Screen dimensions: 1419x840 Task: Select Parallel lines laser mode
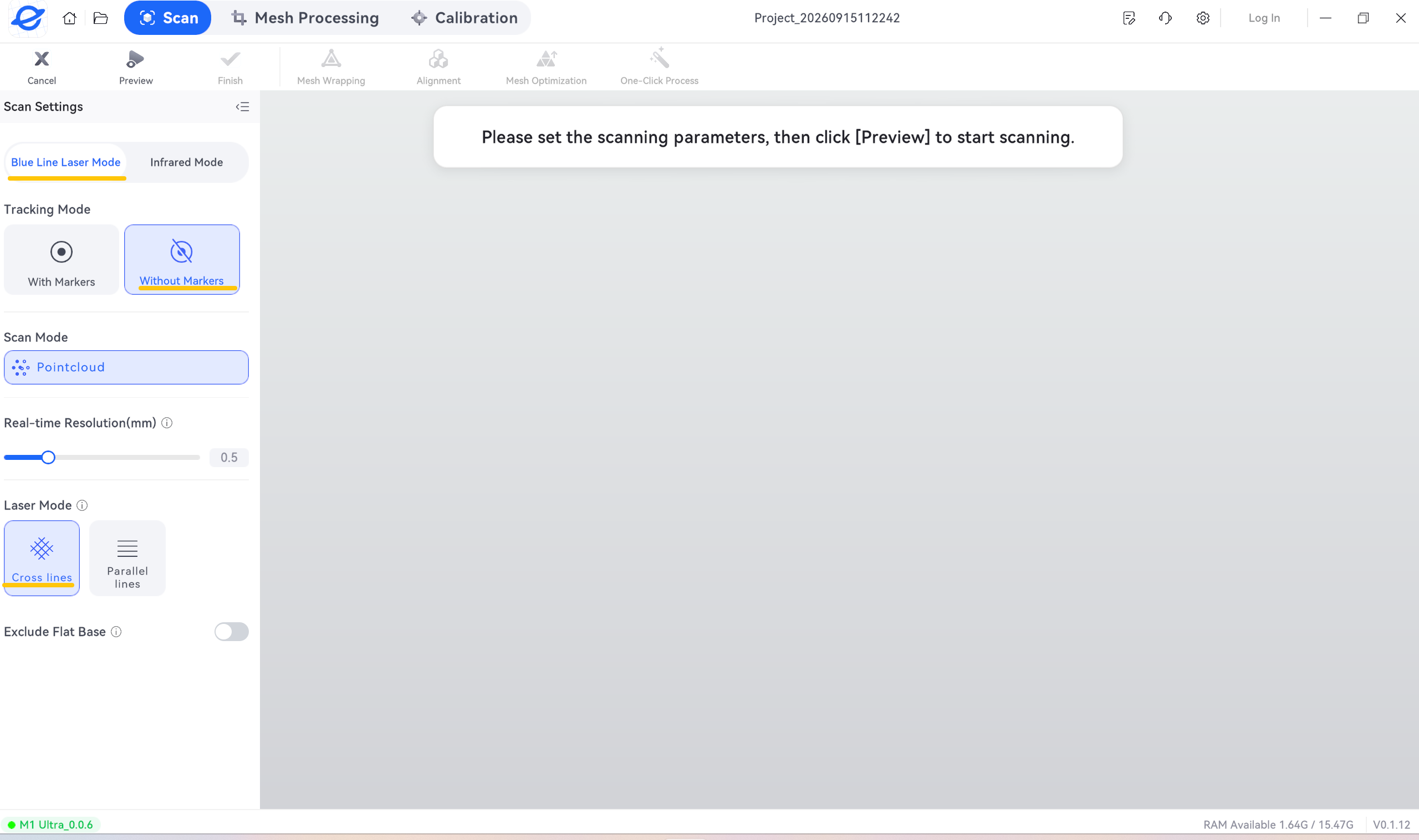[x=127, y=558]
